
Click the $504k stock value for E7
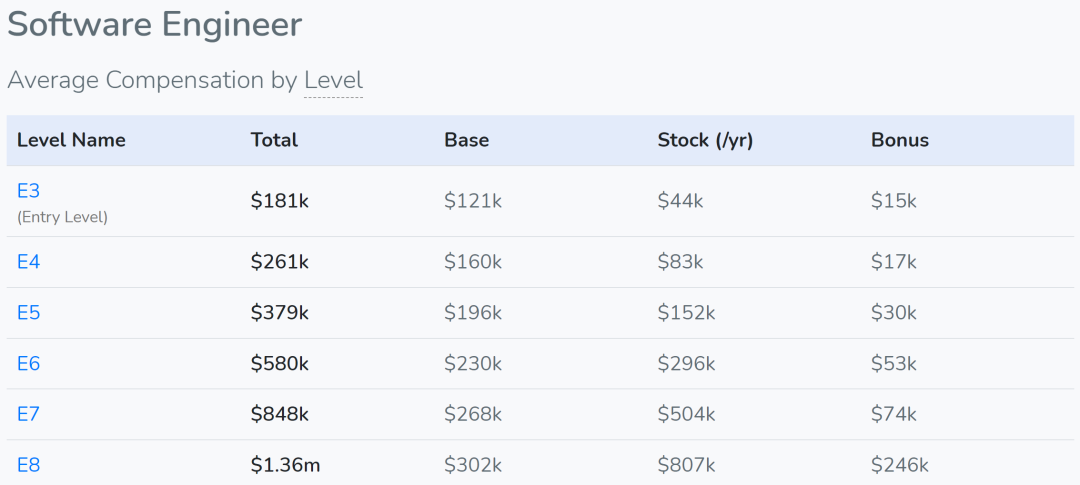(686, 414)
